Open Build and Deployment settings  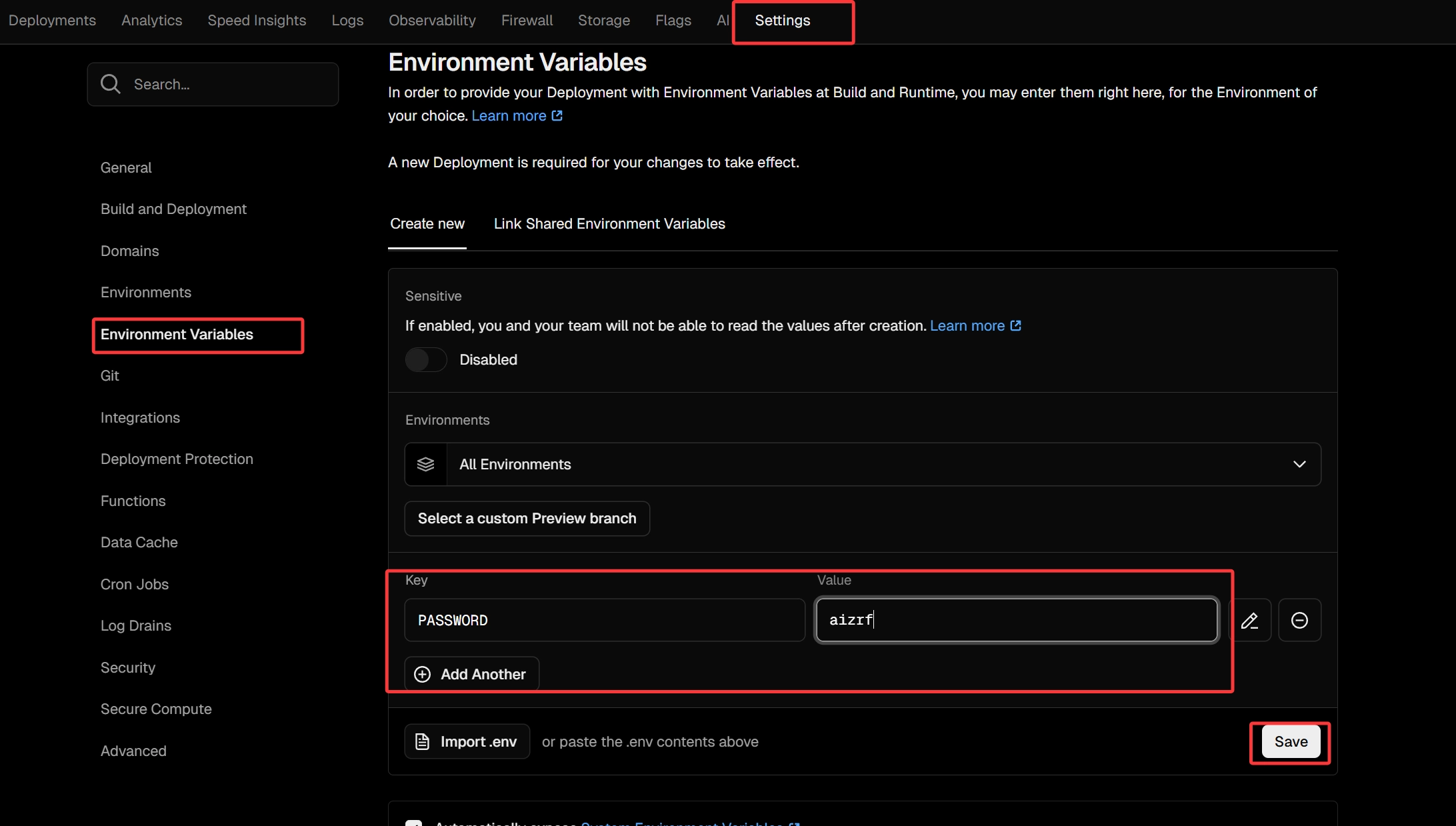(x=173, y=209)
